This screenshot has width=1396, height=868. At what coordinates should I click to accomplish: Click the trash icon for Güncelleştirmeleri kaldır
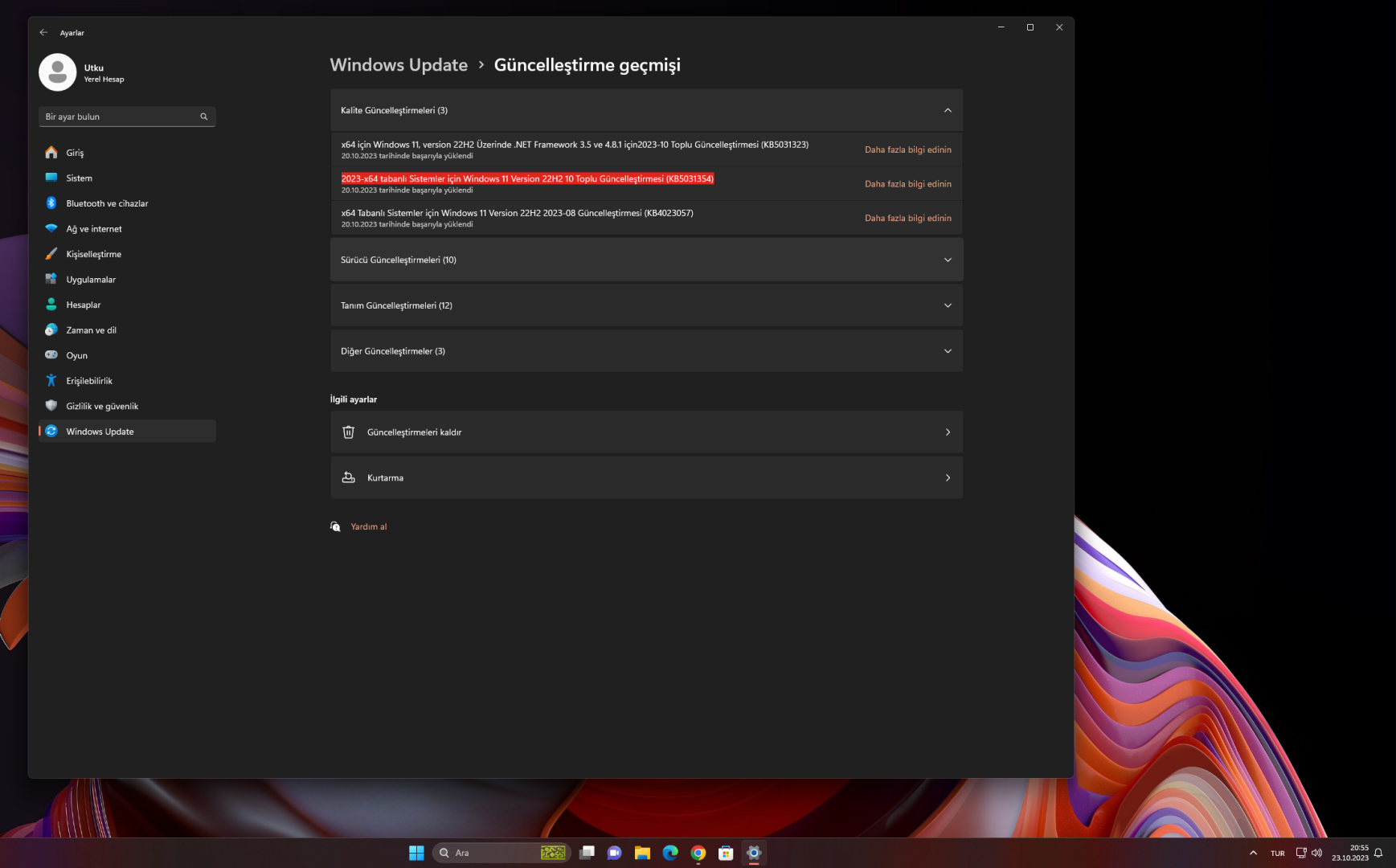tap(348, 432)
